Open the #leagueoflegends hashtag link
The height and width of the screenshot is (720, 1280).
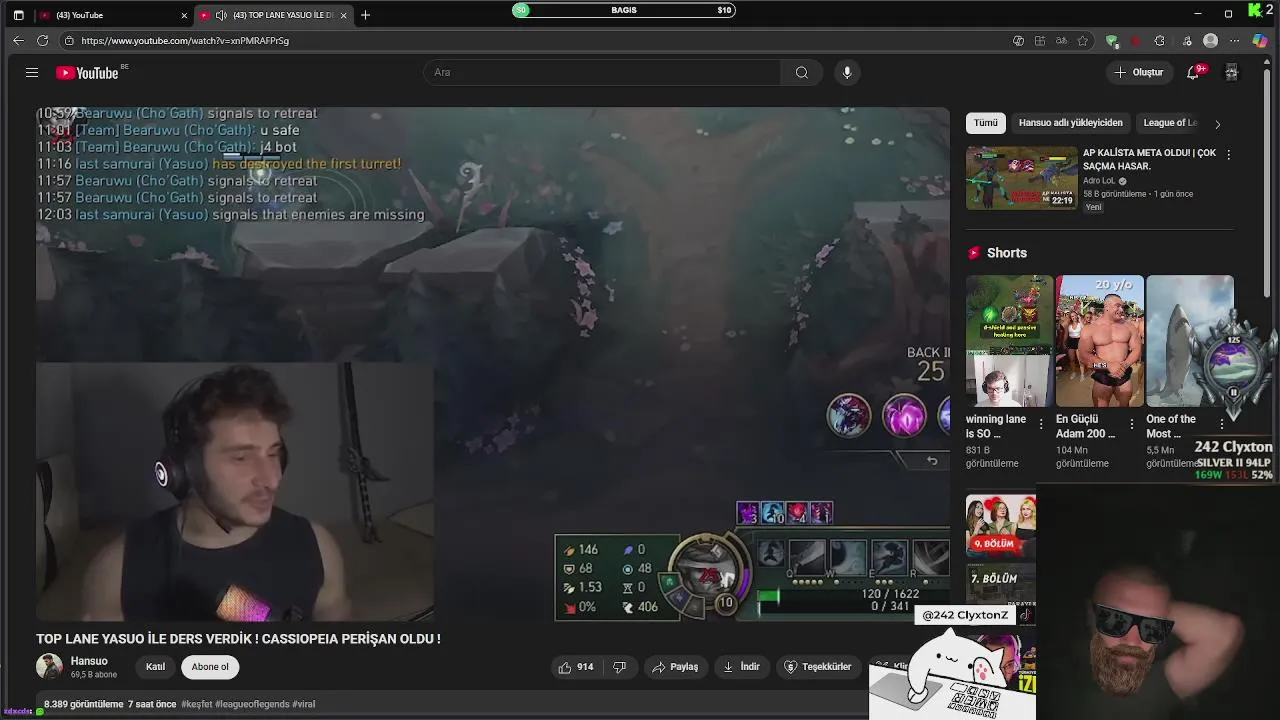[x=254, y=704]
